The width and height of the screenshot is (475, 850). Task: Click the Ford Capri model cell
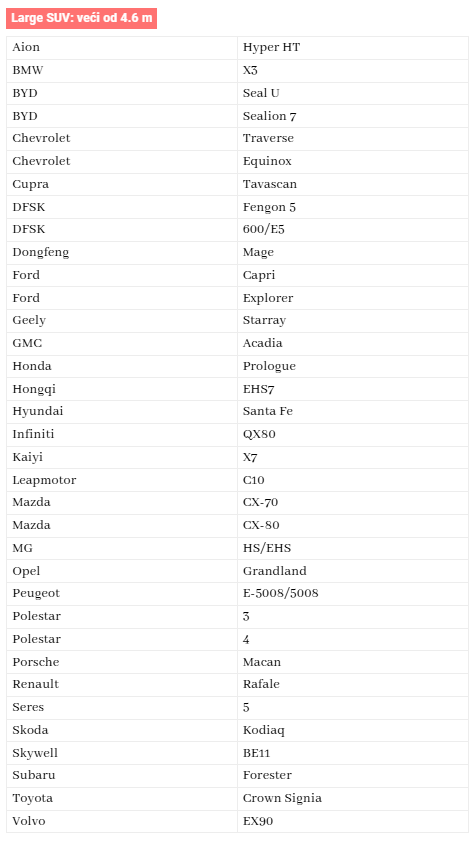[353, 275]
